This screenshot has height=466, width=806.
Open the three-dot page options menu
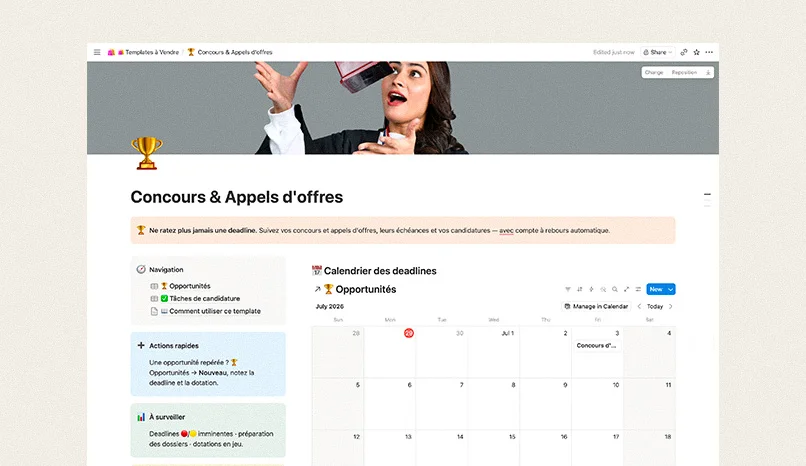tap(709, 52)
